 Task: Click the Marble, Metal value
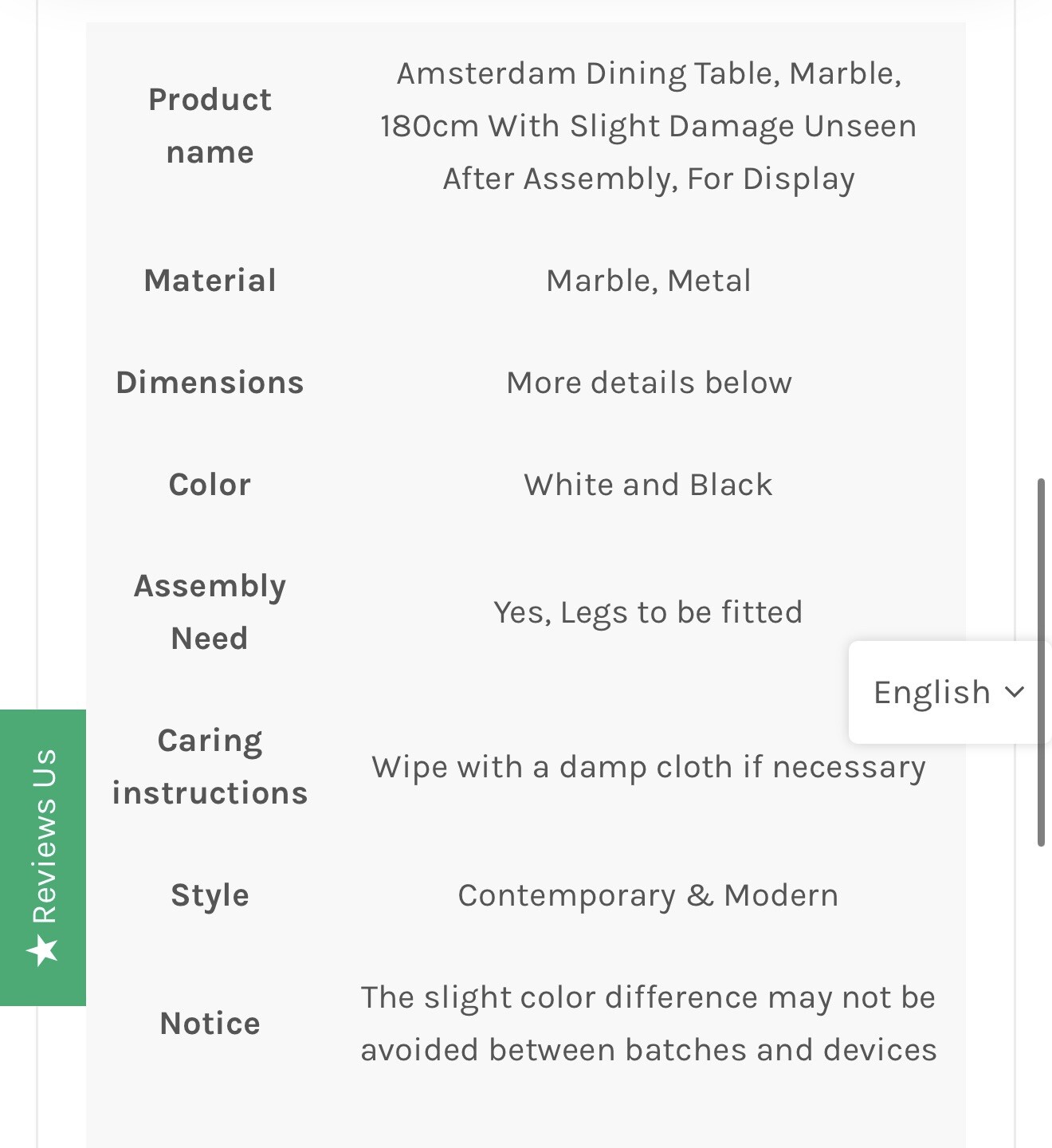(x=649, y=281)
